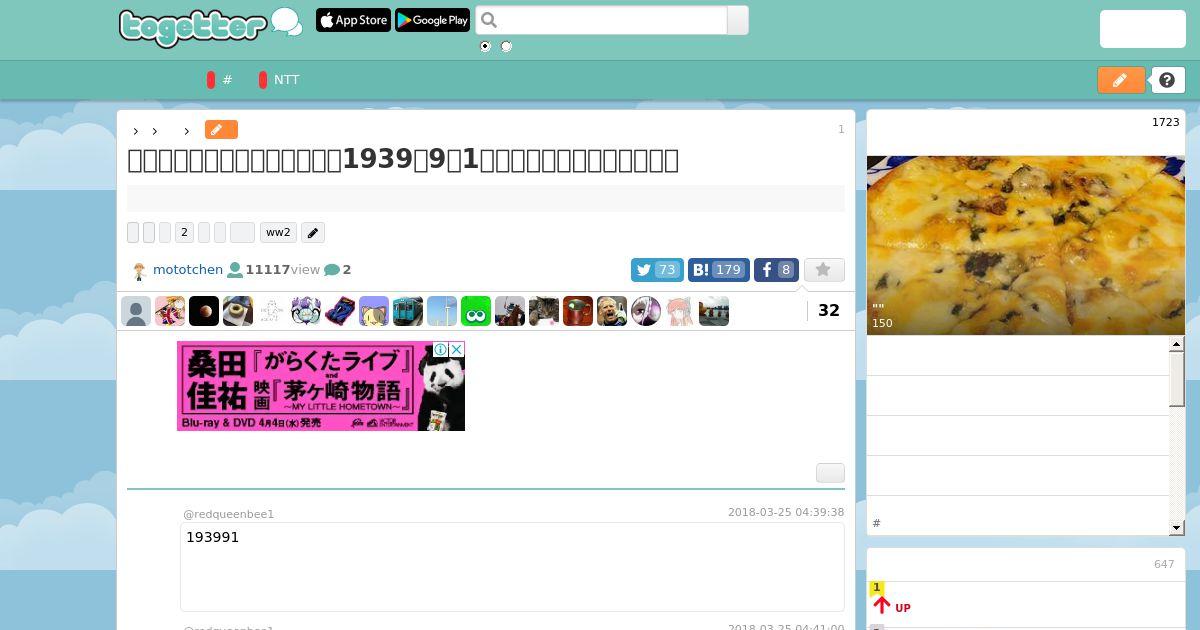
Task: Open the horse racing avatar
Action: click(x=510, y=311)
